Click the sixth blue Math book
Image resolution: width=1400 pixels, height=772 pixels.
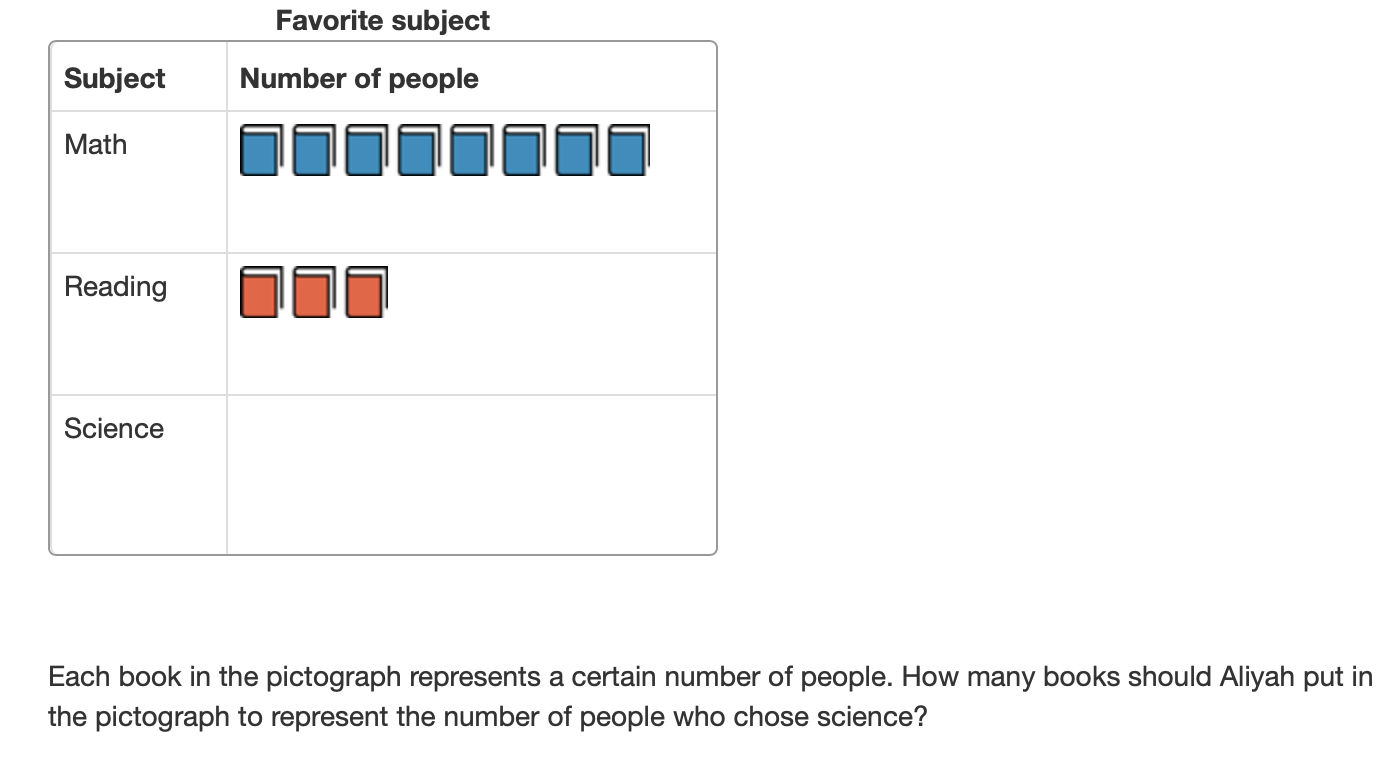[x=522, y=151]
